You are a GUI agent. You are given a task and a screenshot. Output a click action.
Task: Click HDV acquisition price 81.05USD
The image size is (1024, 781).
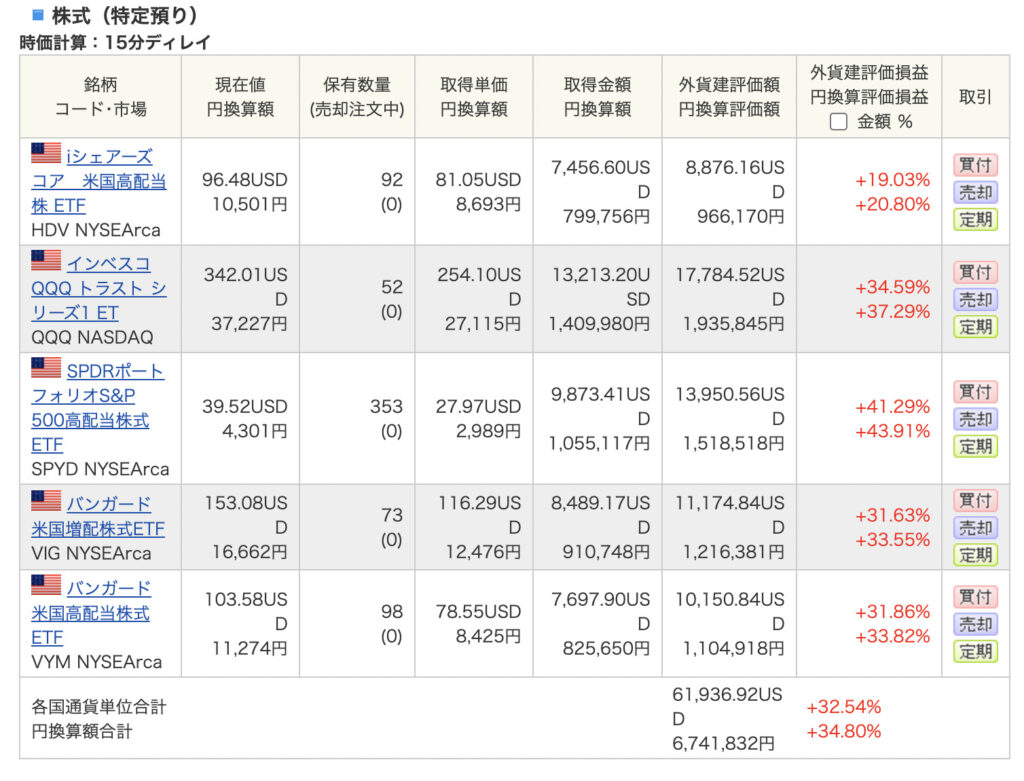(x=478, y=180)
